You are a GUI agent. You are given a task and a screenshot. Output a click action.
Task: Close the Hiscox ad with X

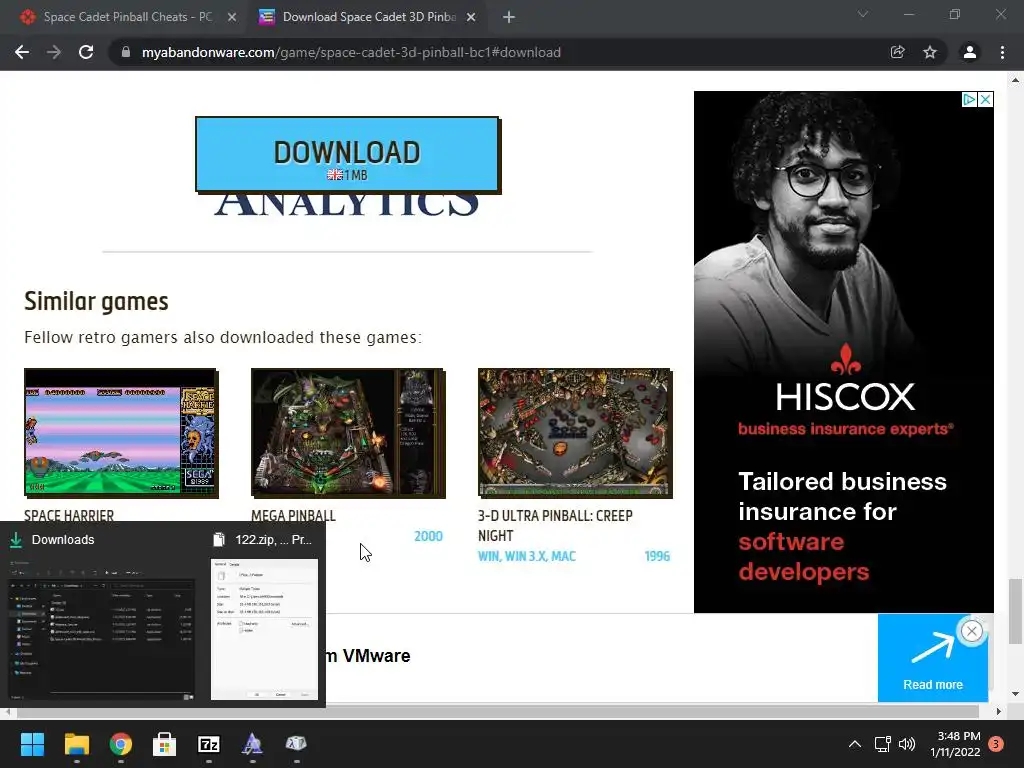[x=985, y=99]
